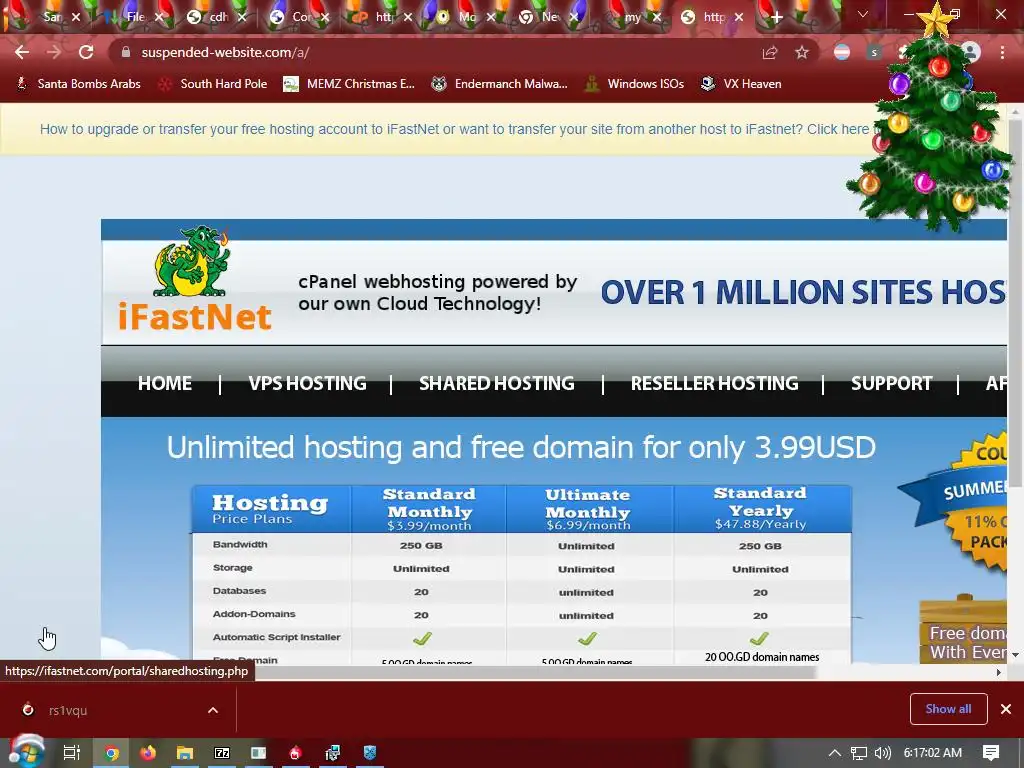Viewport: 1024px width, 768px height.
Task: Open Chrome from the taskbar
Action: 112,753
